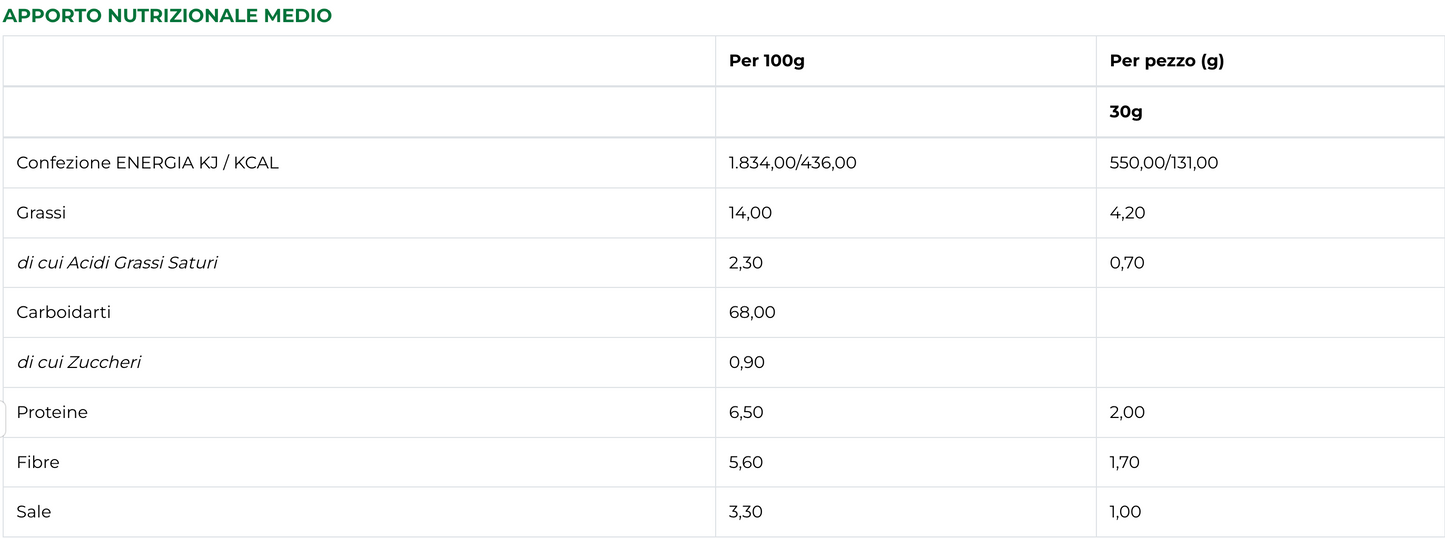Click the APPORTO NUTRIZIONALE MEDIO heading
1445x538 pixels.
[168, 16]
